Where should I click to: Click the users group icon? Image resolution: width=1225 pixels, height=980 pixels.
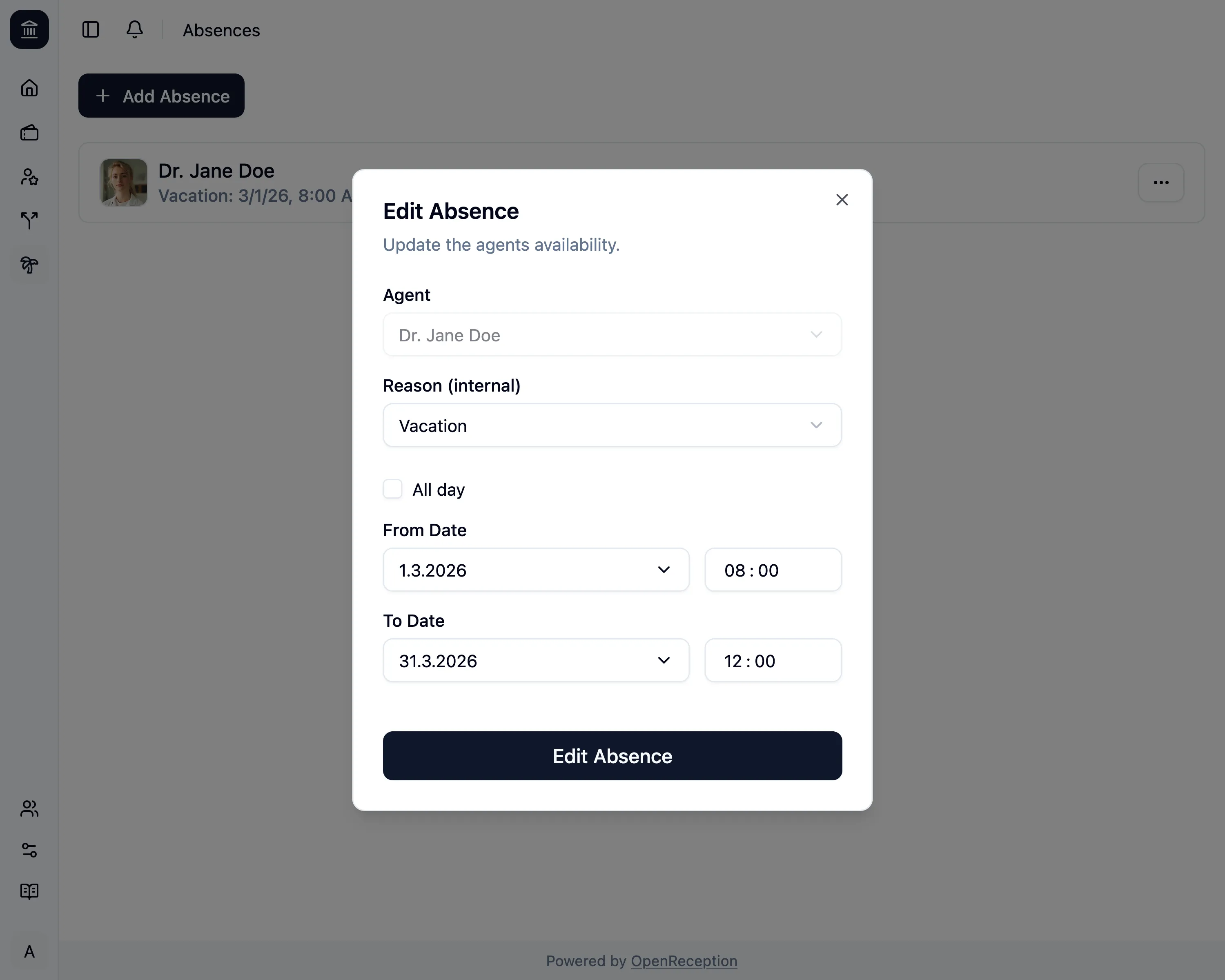pos(29,808)
